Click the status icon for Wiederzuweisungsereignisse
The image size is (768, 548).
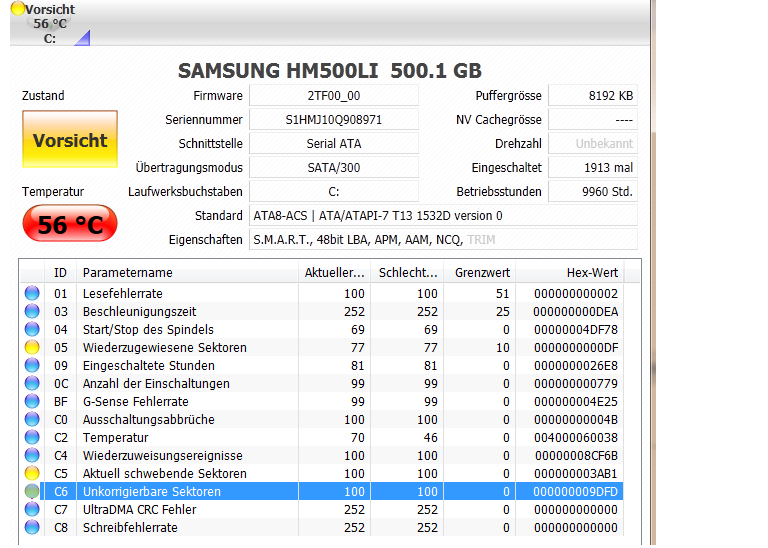tap(32, 455)
